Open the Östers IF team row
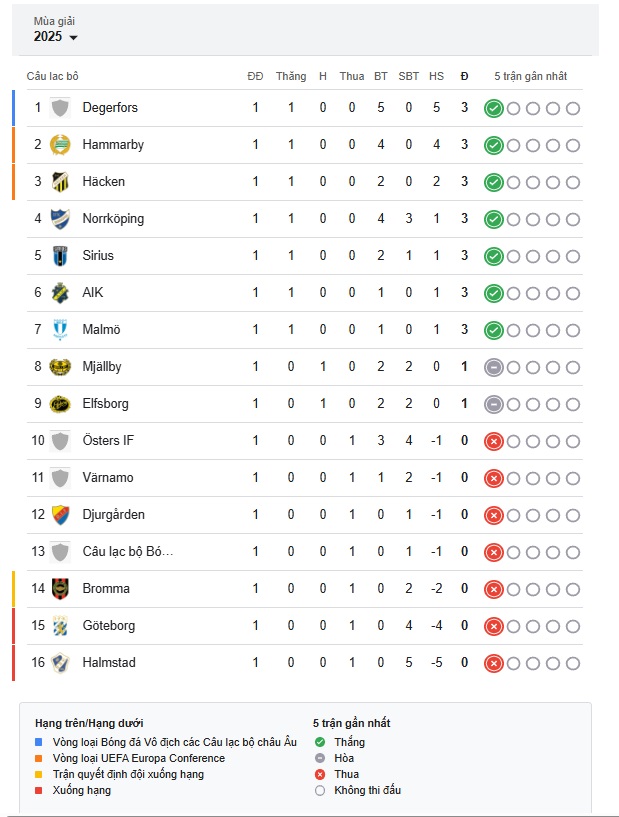Viewport: 619px width, 817px height. point(305,441)
